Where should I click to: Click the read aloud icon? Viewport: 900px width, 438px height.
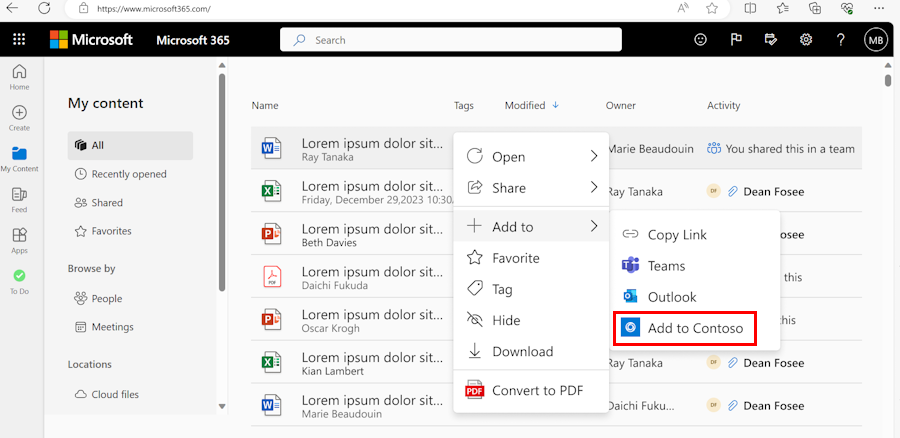[683, 8]
